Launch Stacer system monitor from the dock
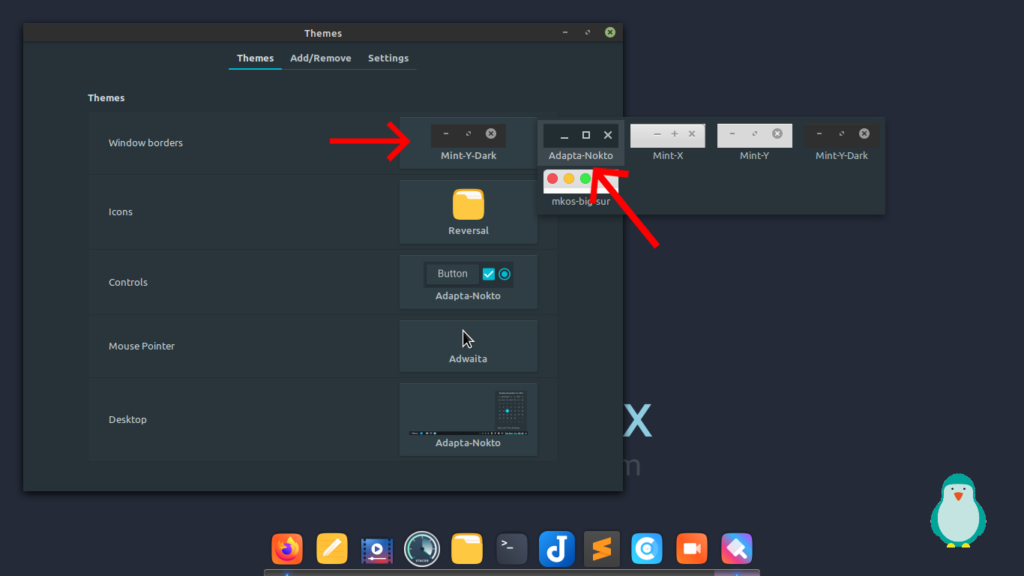This screenshot has width=1024, height=576. (x=422, y=549)
